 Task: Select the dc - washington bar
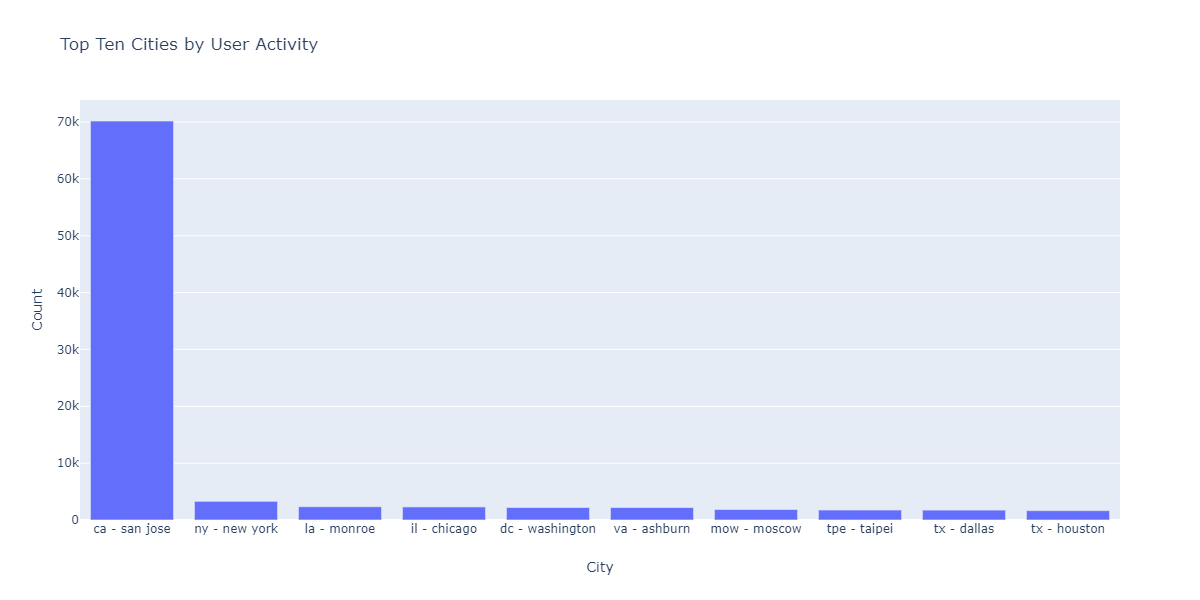coord(548,514)
